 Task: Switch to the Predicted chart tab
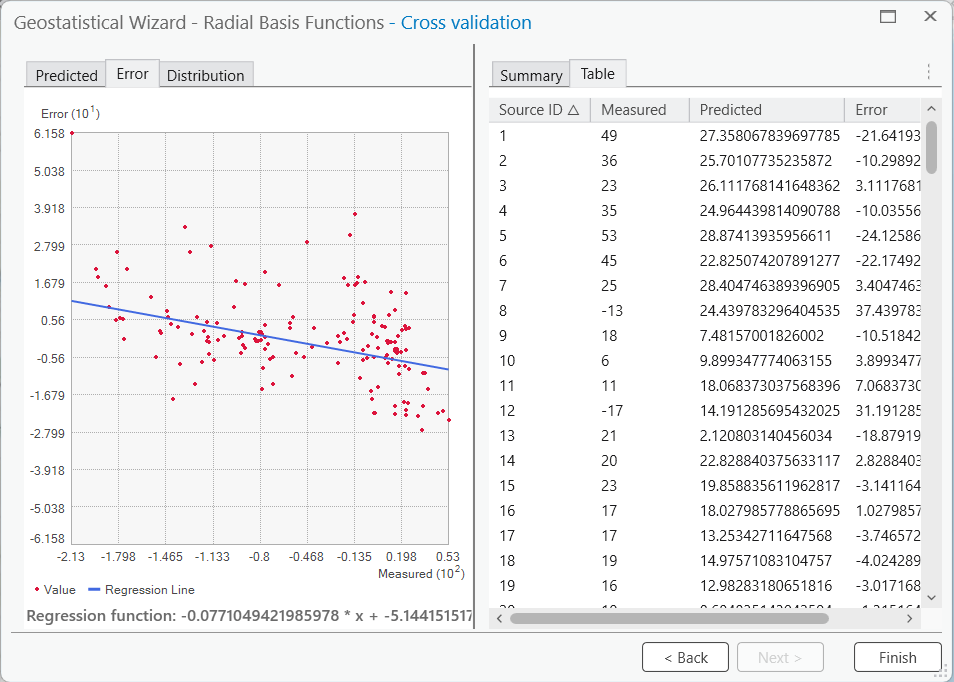point(66,75)
